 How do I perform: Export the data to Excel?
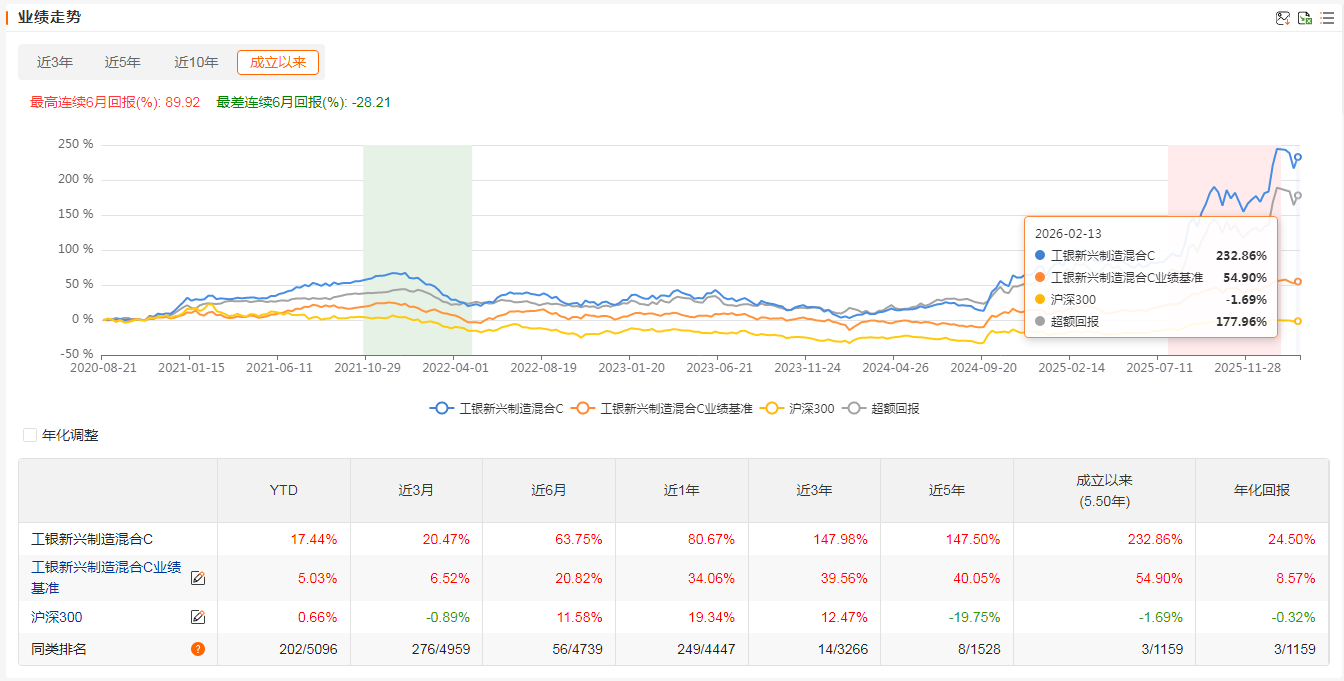click(x=1305, y=18)
